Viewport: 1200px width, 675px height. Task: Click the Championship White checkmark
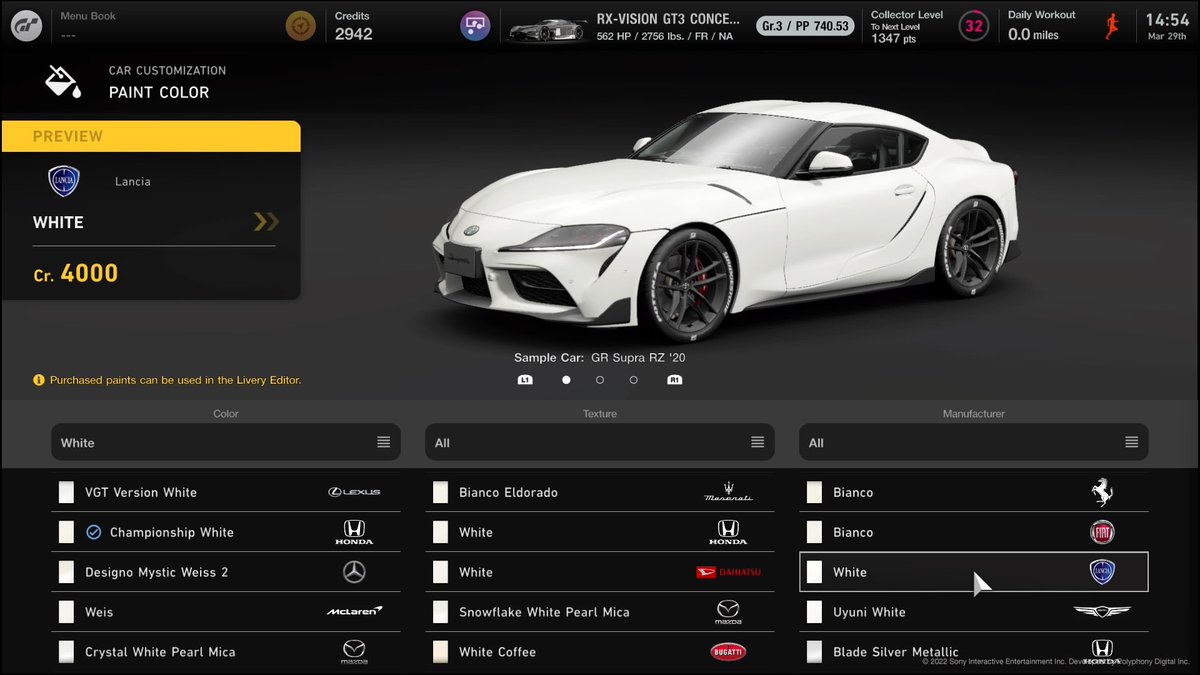coord(94,532)
